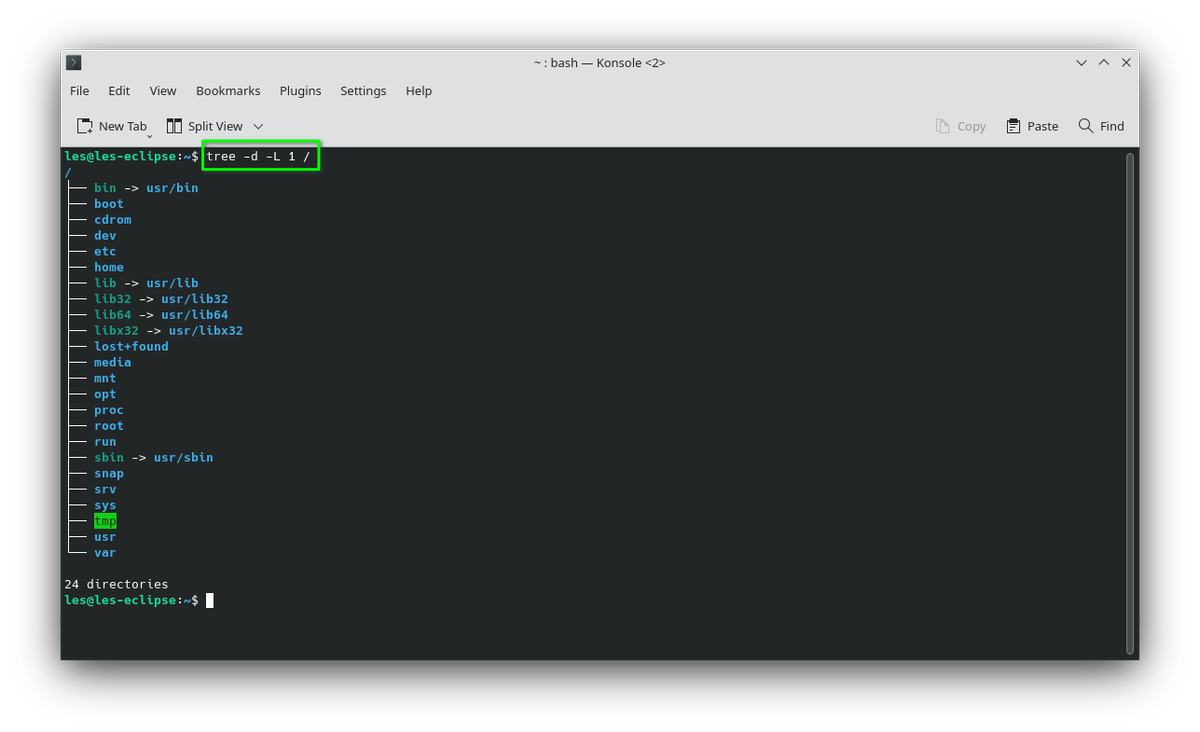
Task: Open the File menu
Action: pyautogui.click(x=79, y=90)
